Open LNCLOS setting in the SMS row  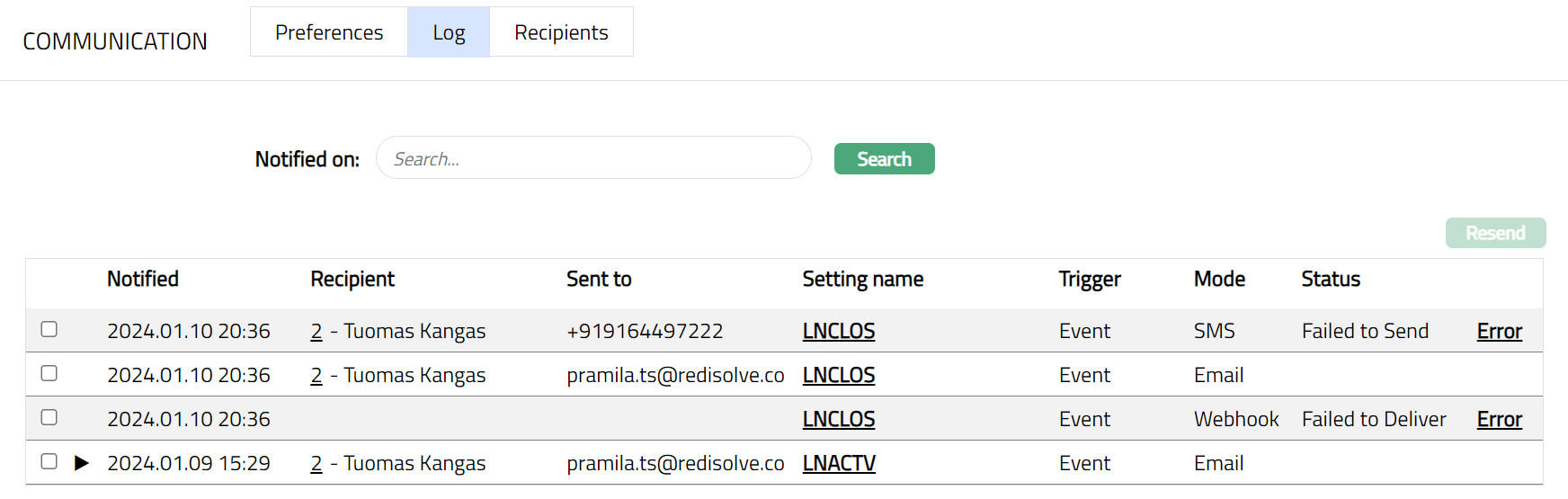(838, 332)
